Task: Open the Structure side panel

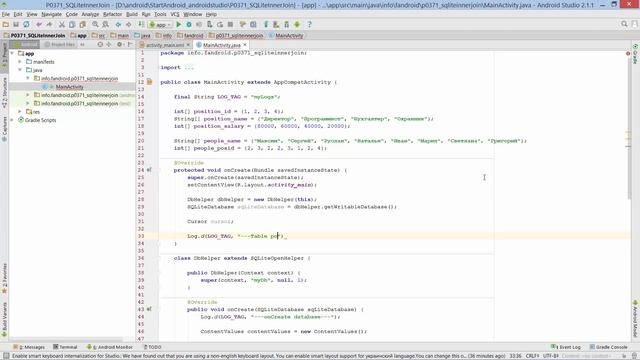Action: coord(4,93)
